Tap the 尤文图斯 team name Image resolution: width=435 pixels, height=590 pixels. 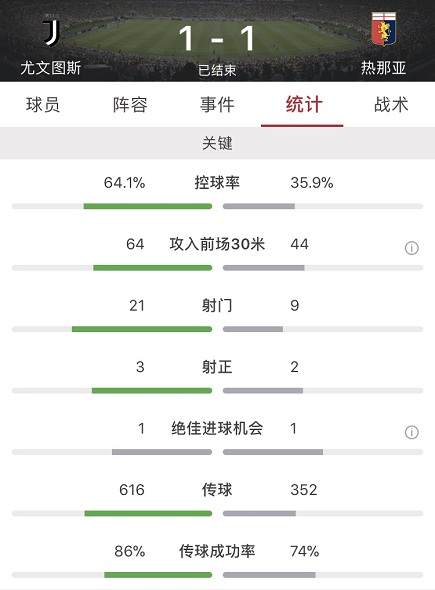[51, 68]
